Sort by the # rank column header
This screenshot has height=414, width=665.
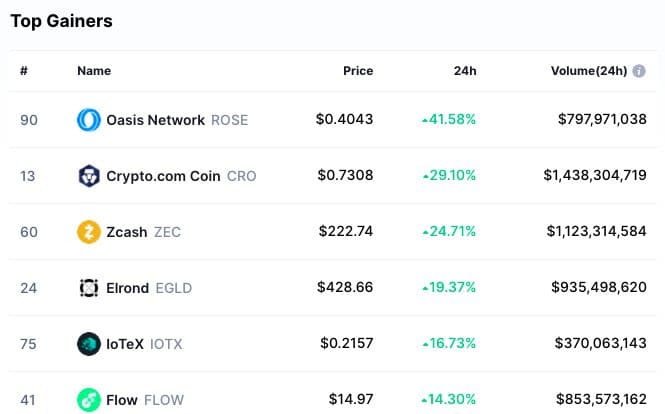tap(24, 71)
